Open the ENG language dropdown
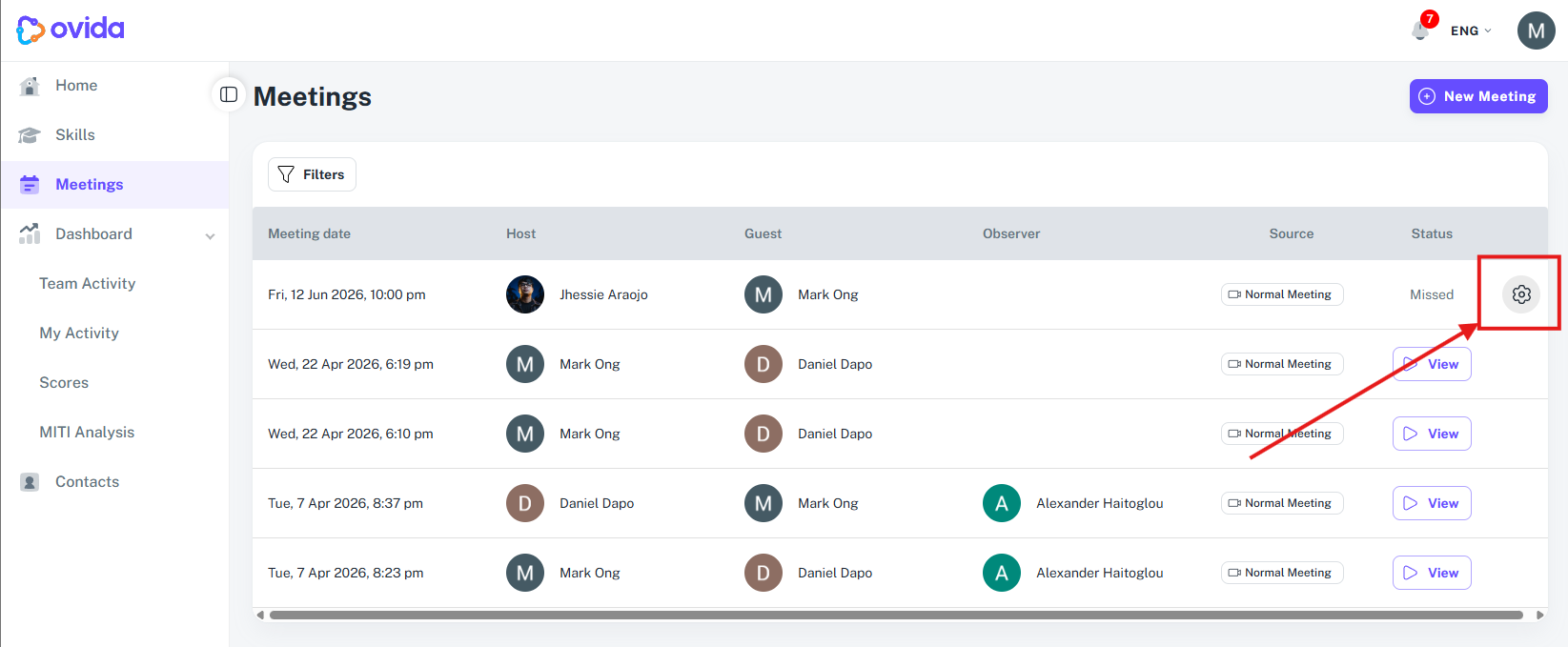This screenshot has width=1568, height=647. pyautogui.click(x=1471, y=30)
